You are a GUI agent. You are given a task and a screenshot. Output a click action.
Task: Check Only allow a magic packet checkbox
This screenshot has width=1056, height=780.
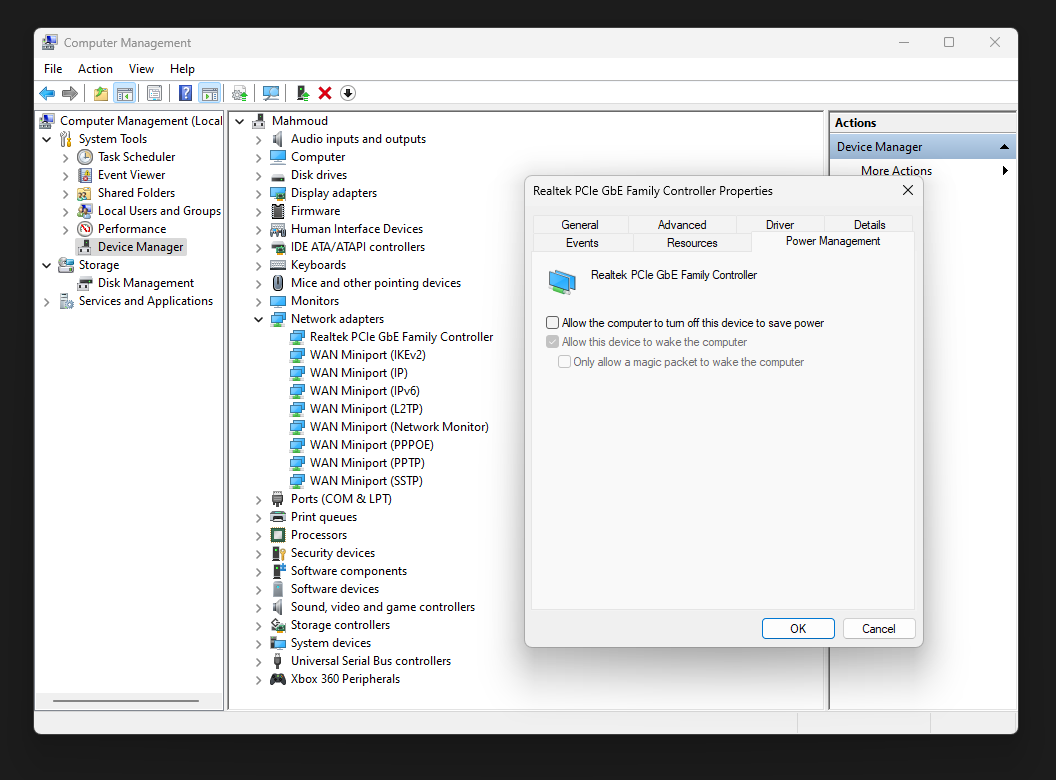click(x=564, y=362)
